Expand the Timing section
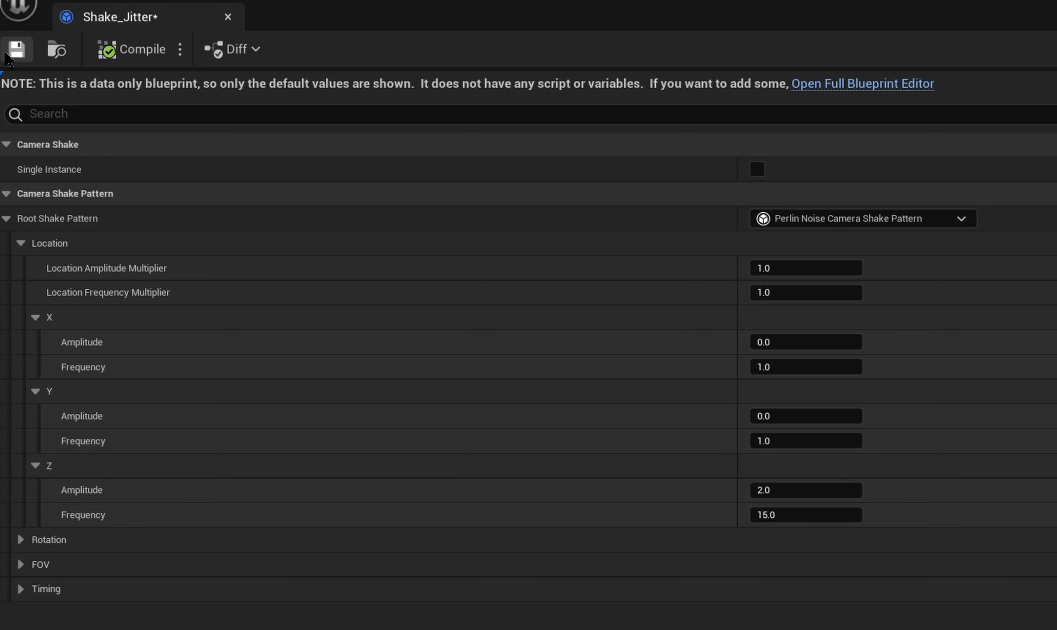Image resolution: width=1057 pixels, height=630 pixels. coord(21,589)
